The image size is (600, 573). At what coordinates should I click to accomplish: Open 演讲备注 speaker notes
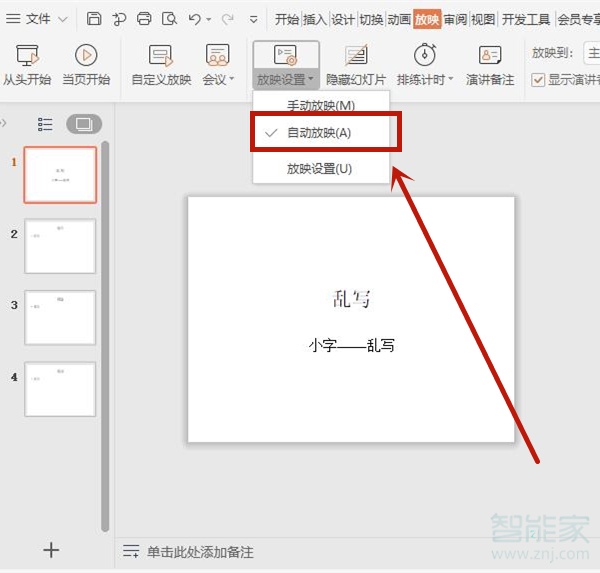490,57
